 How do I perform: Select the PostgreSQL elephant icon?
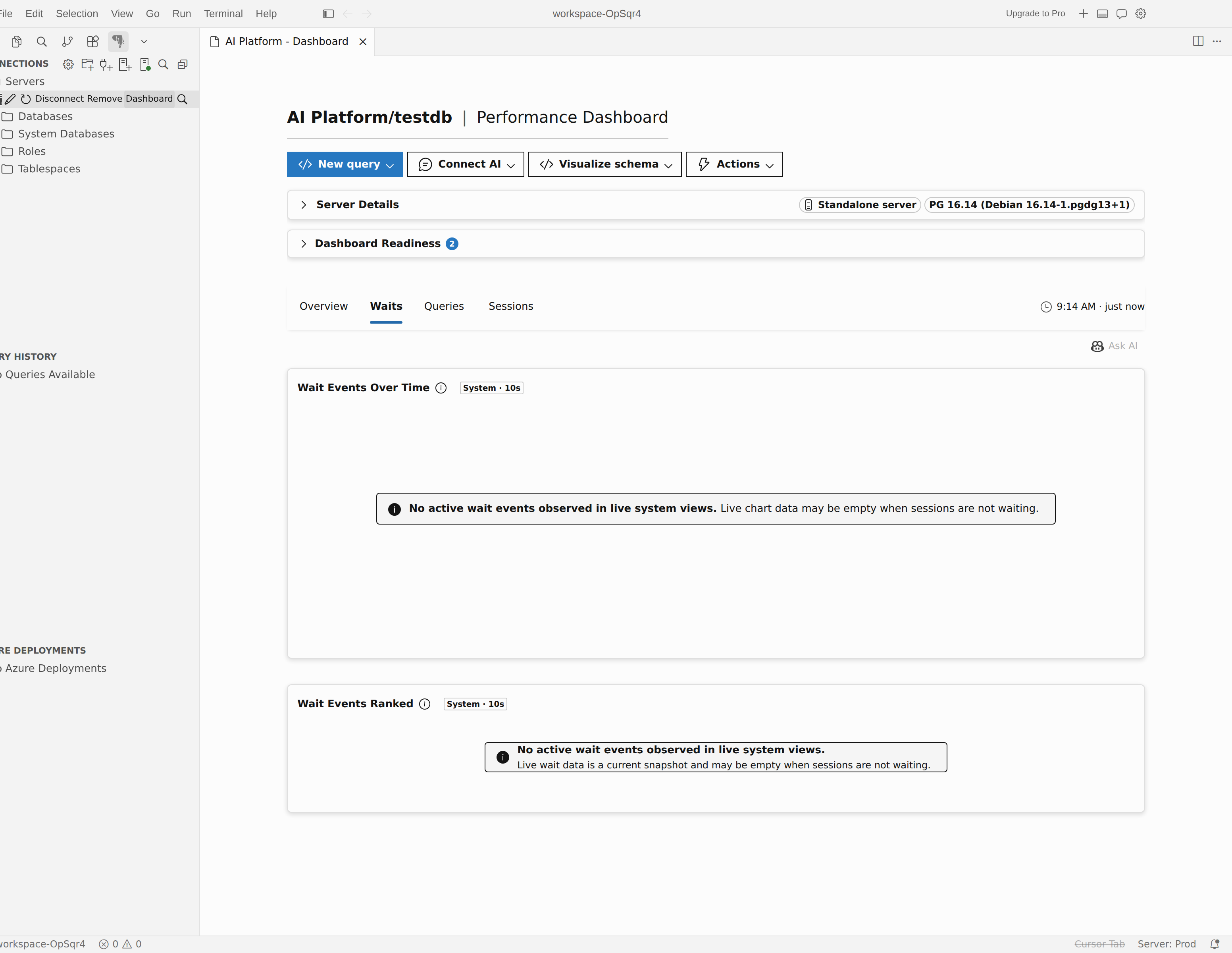118,41
